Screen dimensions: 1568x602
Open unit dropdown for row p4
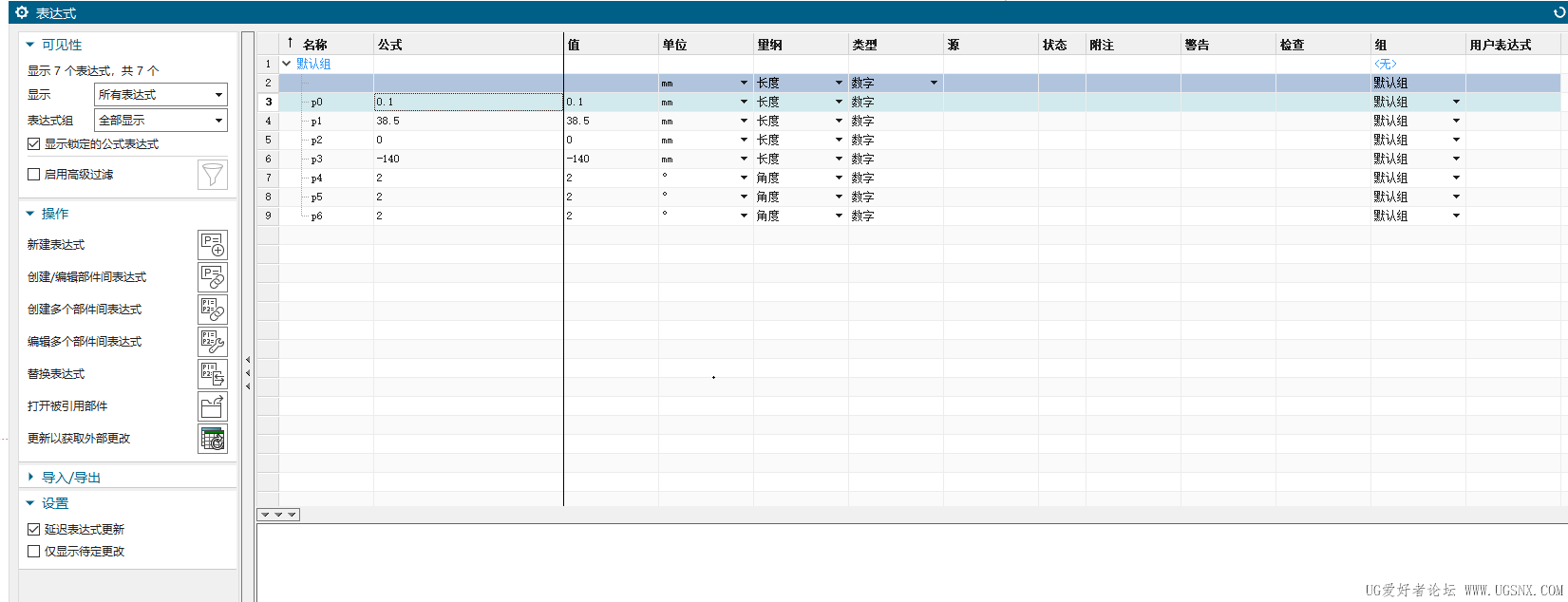(744, 178)
